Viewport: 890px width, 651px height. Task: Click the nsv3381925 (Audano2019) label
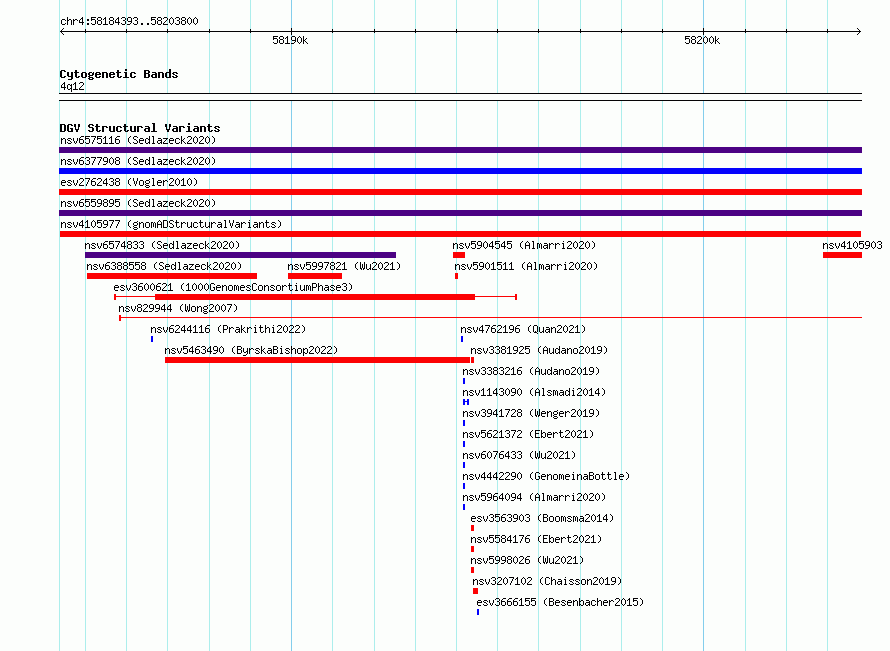(539, 350)
